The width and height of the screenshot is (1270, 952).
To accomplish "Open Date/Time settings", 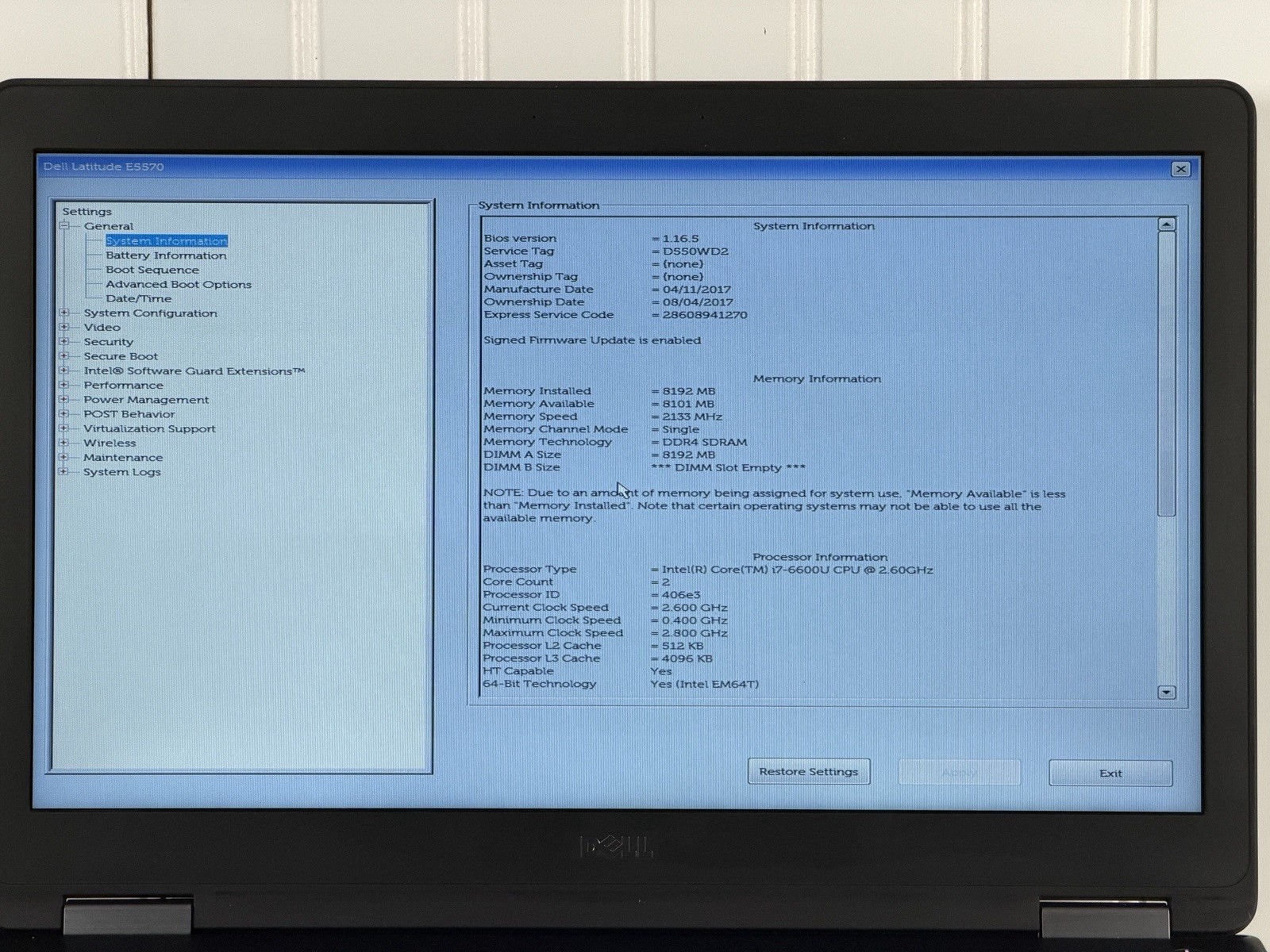I will 139,298.
